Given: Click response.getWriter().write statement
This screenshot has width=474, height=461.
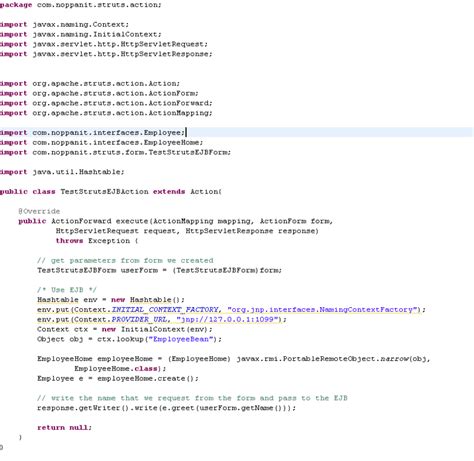Looking at the screenshot, I should [166, 408].
